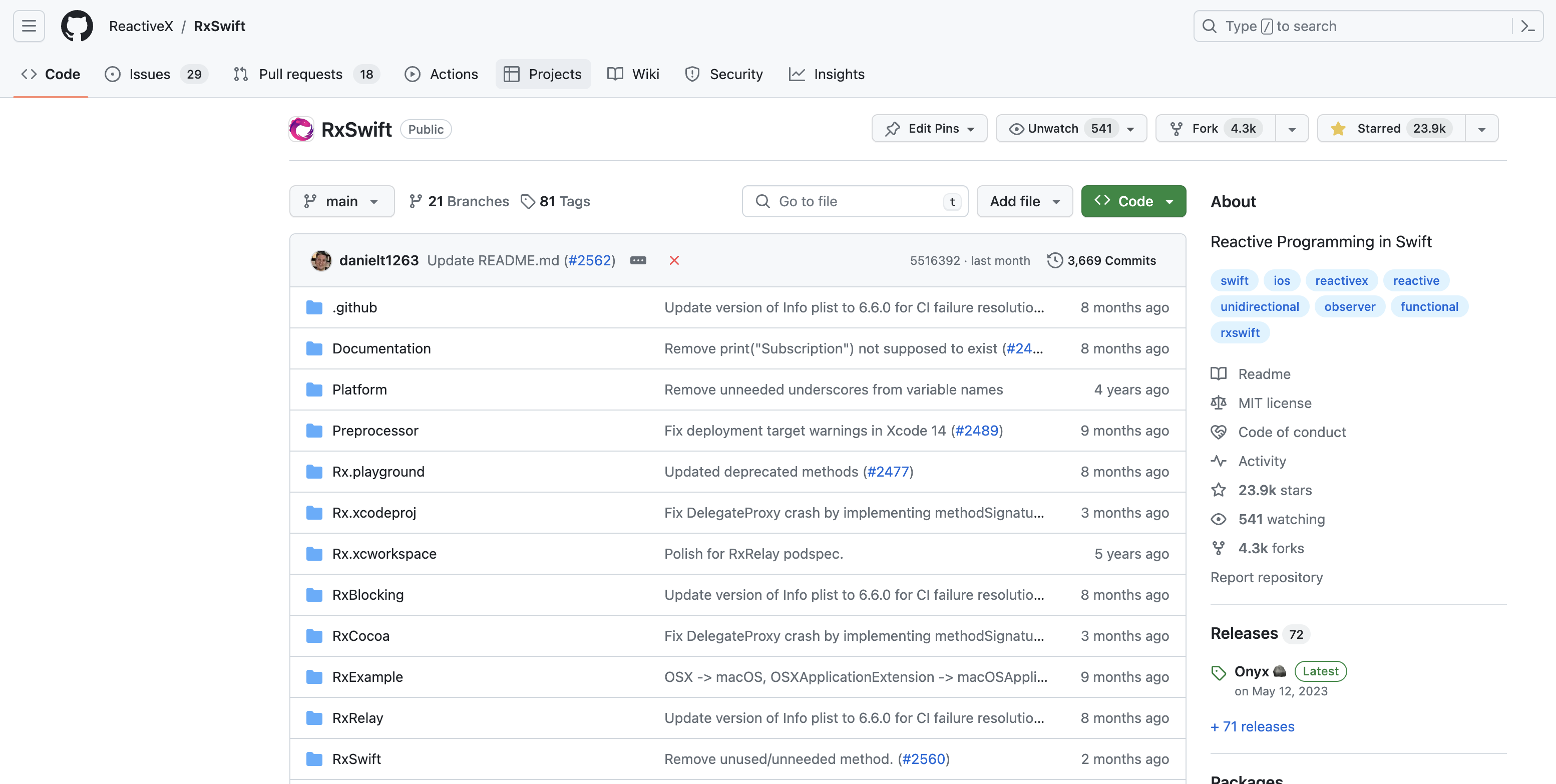Screen dimensions: 1556x784
Task: Click the MIT license scale icon
Action: 1219,403
